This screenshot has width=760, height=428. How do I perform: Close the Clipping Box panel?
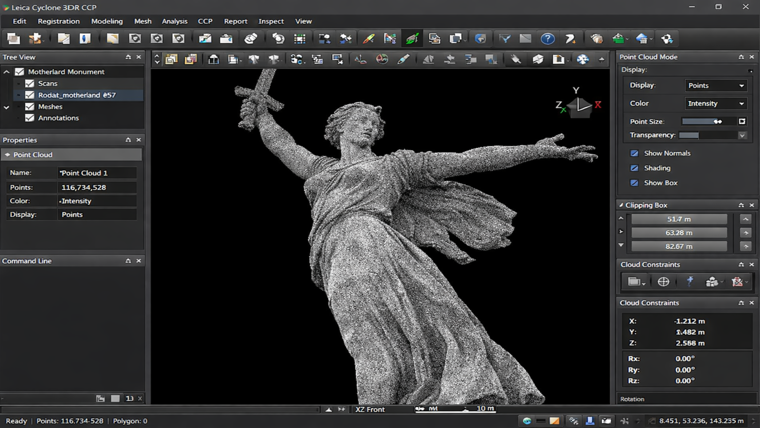pos(752,205)
